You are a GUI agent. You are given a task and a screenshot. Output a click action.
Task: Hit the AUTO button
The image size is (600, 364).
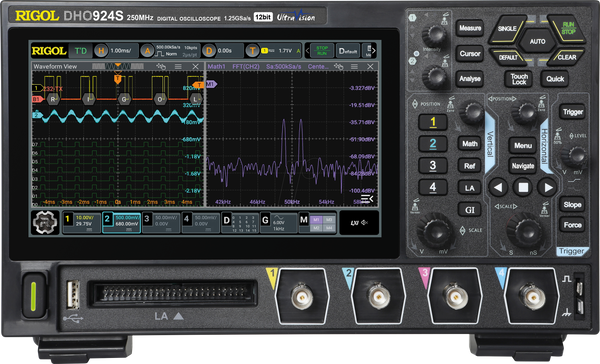point(537,41)
